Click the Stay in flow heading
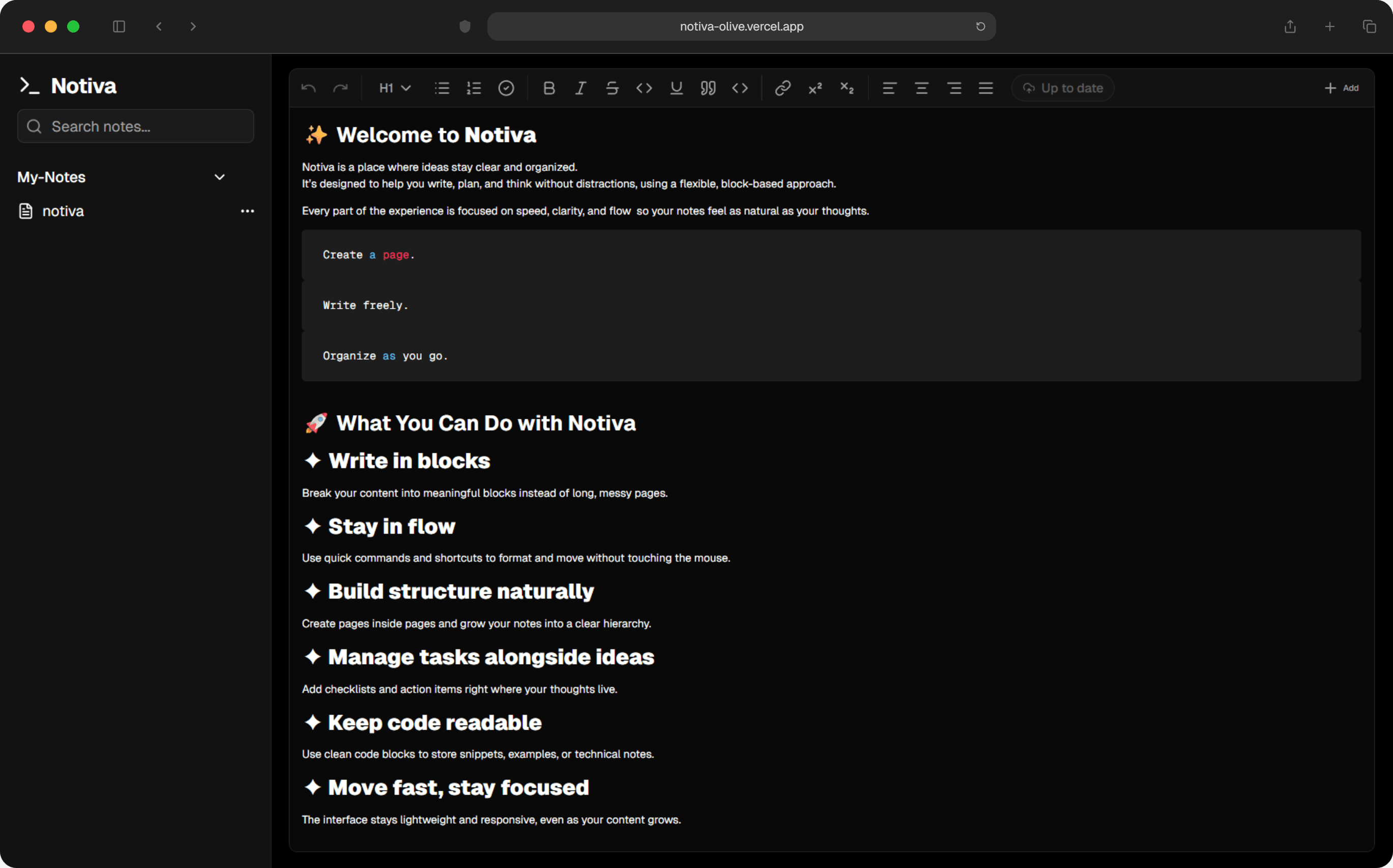1393x868 pixels. 380,527
